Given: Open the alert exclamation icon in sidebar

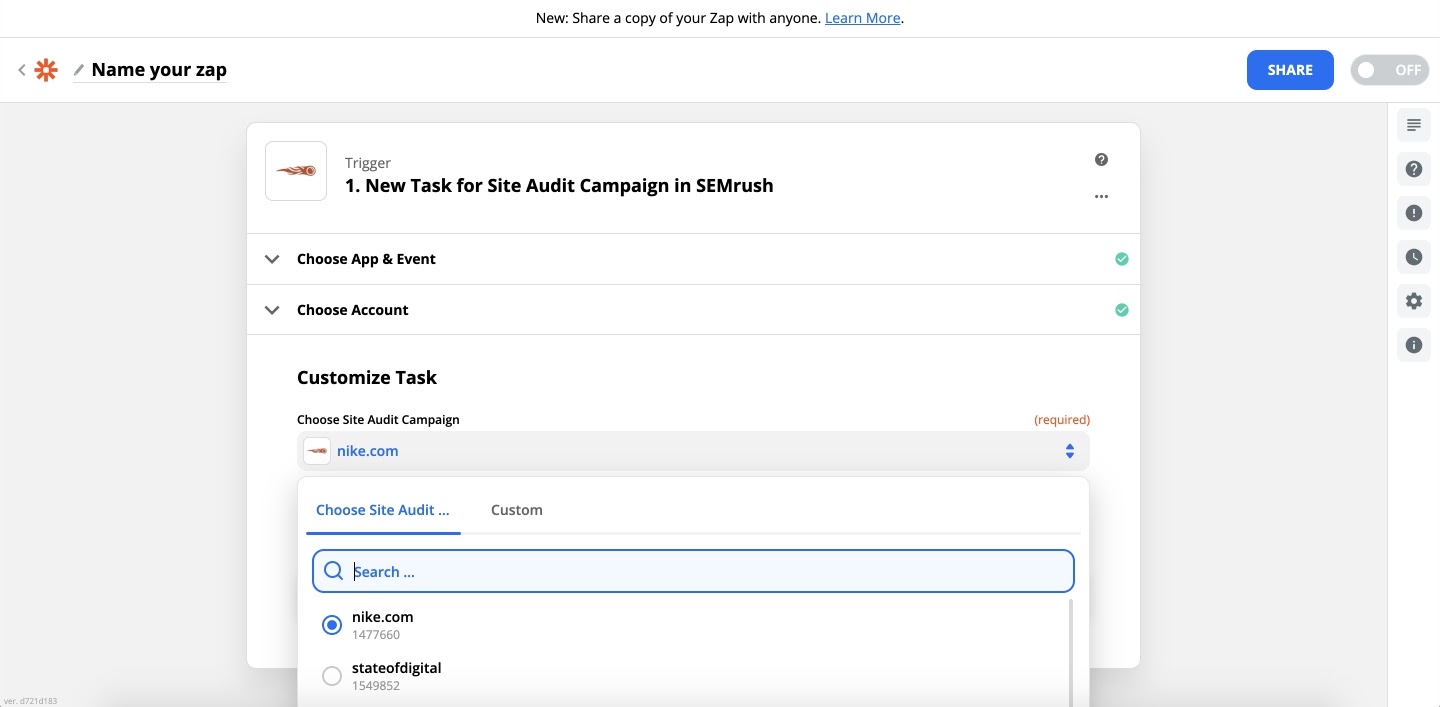Looking at the screenshot, I should (1413, 213).
